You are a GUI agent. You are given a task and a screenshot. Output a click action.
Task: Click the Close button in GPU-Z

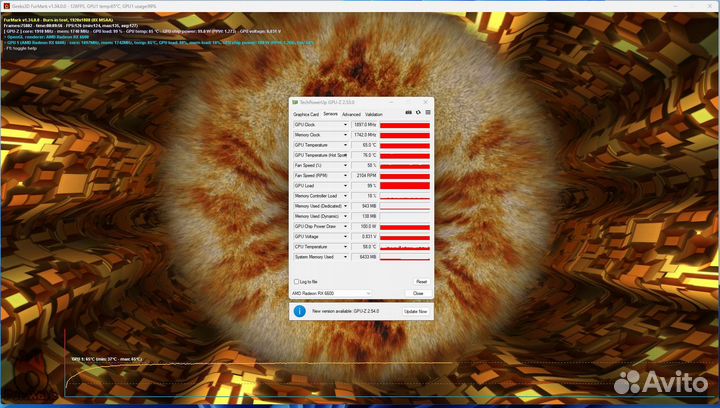tap(418, 293)
